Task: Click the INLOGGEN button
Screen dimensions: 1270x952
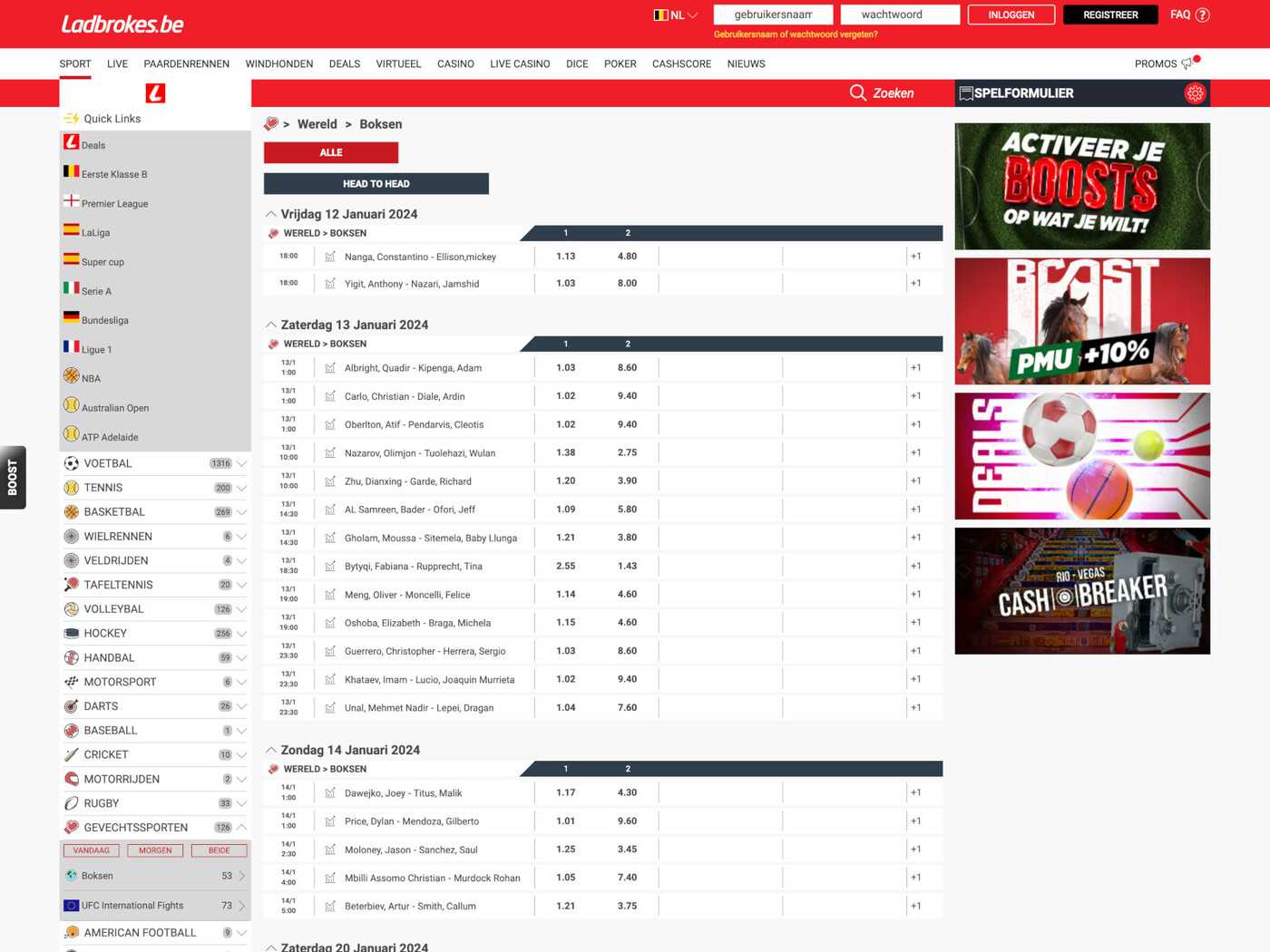Action: point(1011,15)
